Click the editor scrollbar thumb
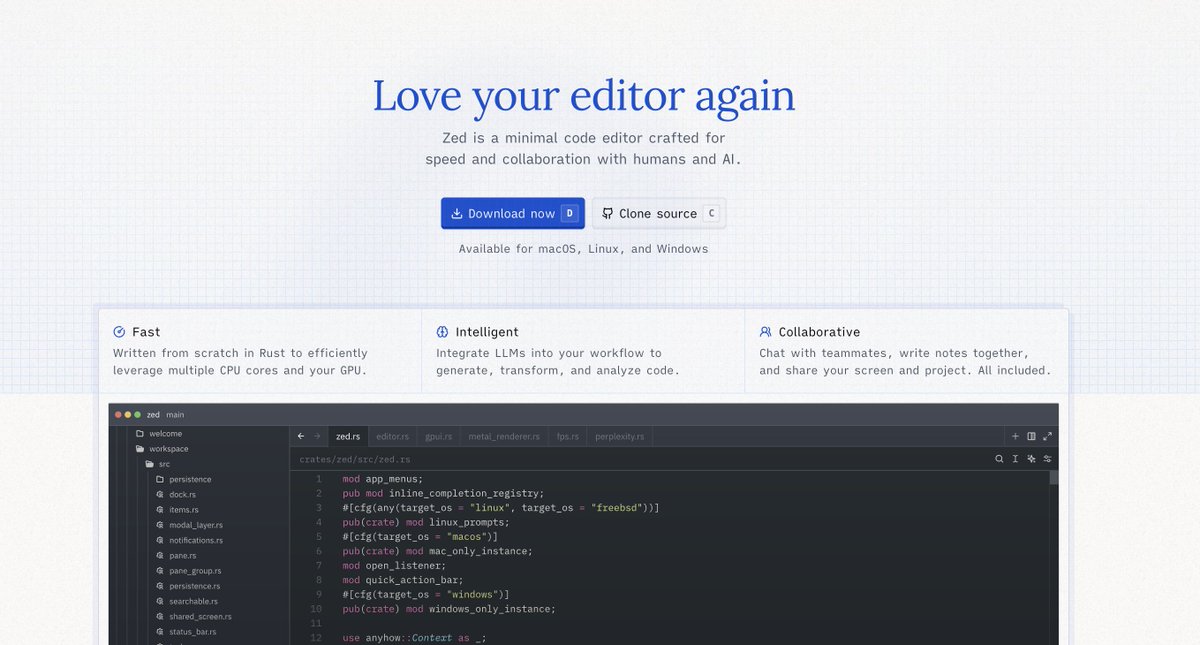 (1054, 478)
